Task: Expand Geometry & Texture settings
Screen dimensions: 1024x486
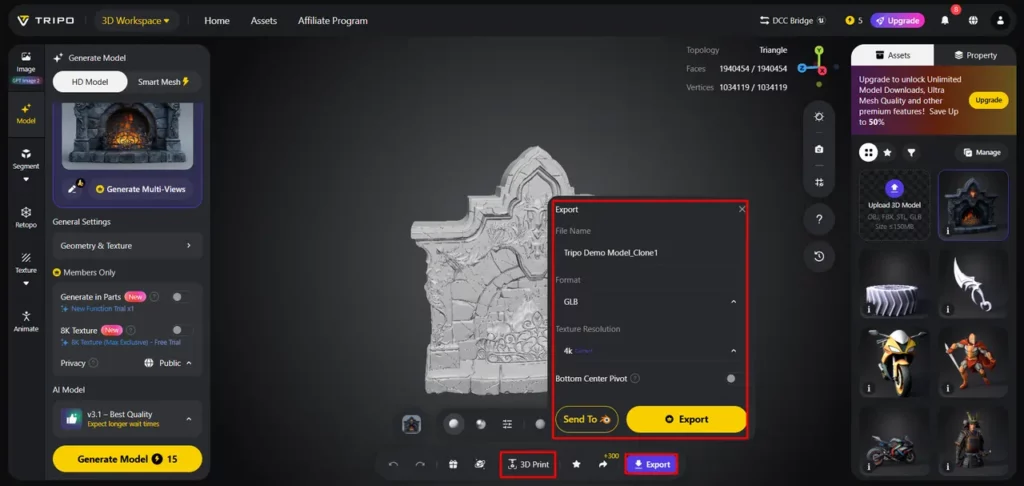Action: click(x=127, y=246)
